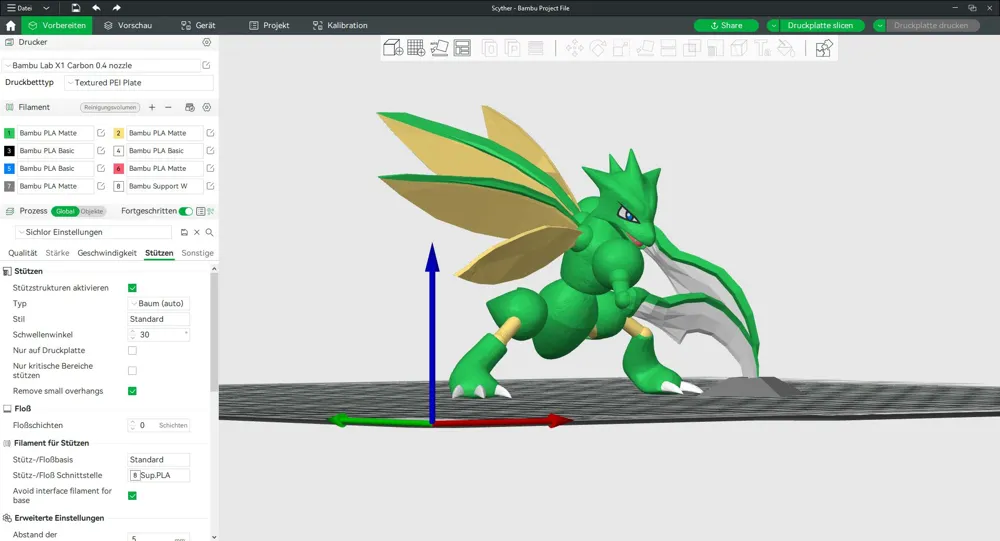Select the Color painting bucket tool

(x=786, y=48)
